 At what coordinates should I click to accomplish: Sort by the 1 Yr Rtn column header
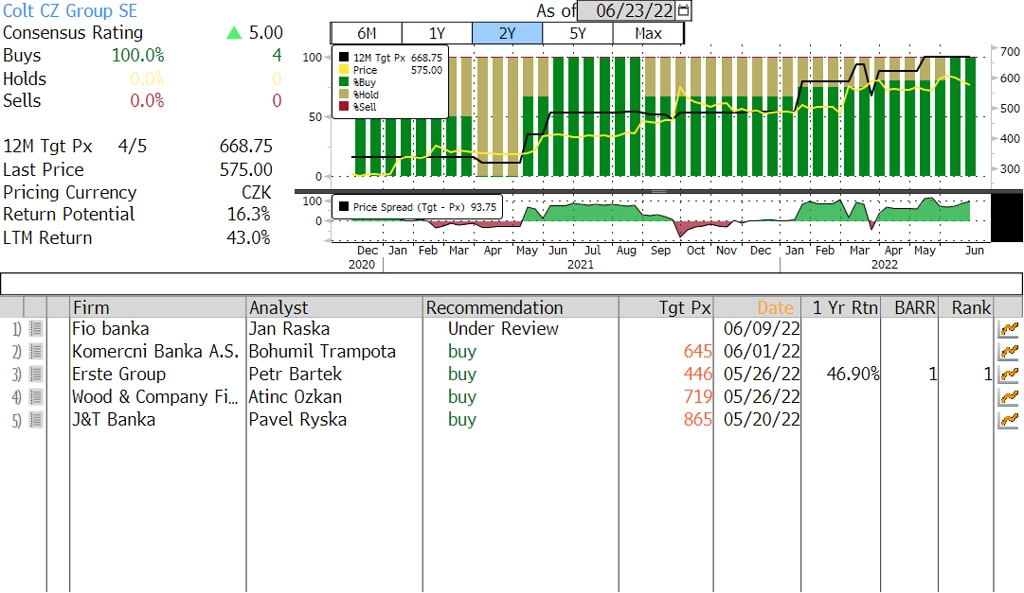[x=841, y=307]
